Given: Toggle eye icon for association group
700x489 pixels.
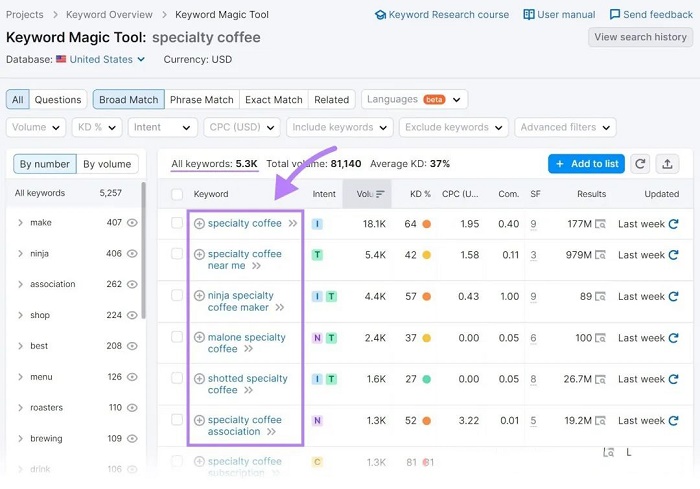Looking at the screenshot, I should coord(132,284).
